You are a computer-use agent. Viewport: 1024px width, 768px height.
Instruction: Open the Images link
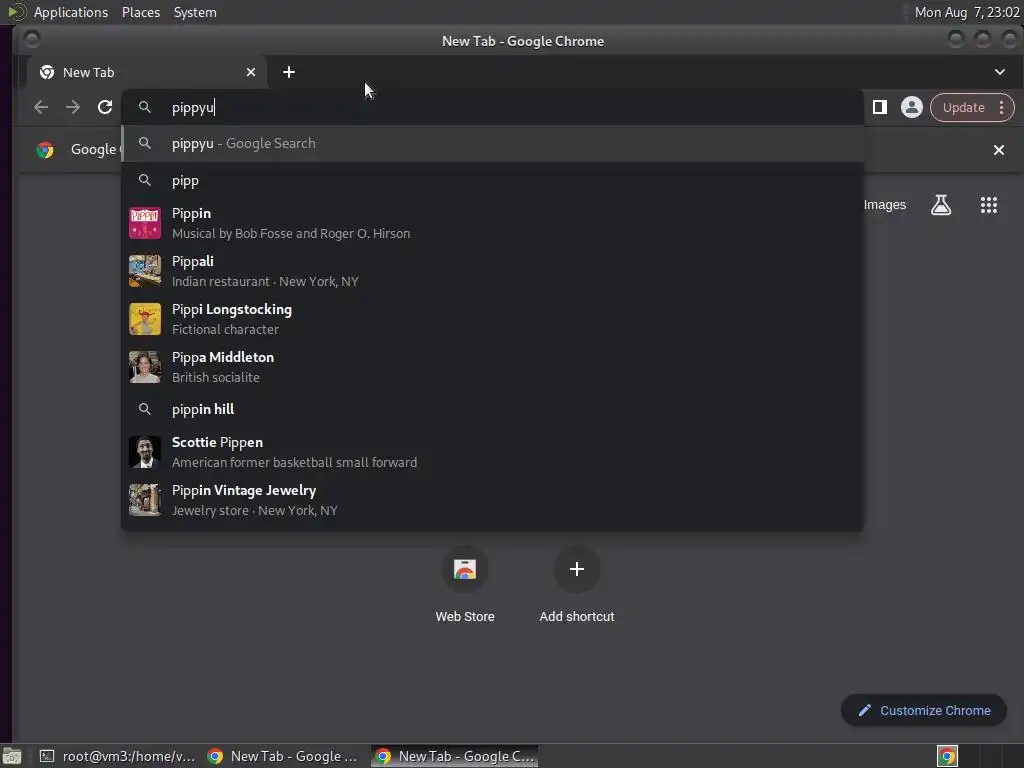(x=884, y=205)
